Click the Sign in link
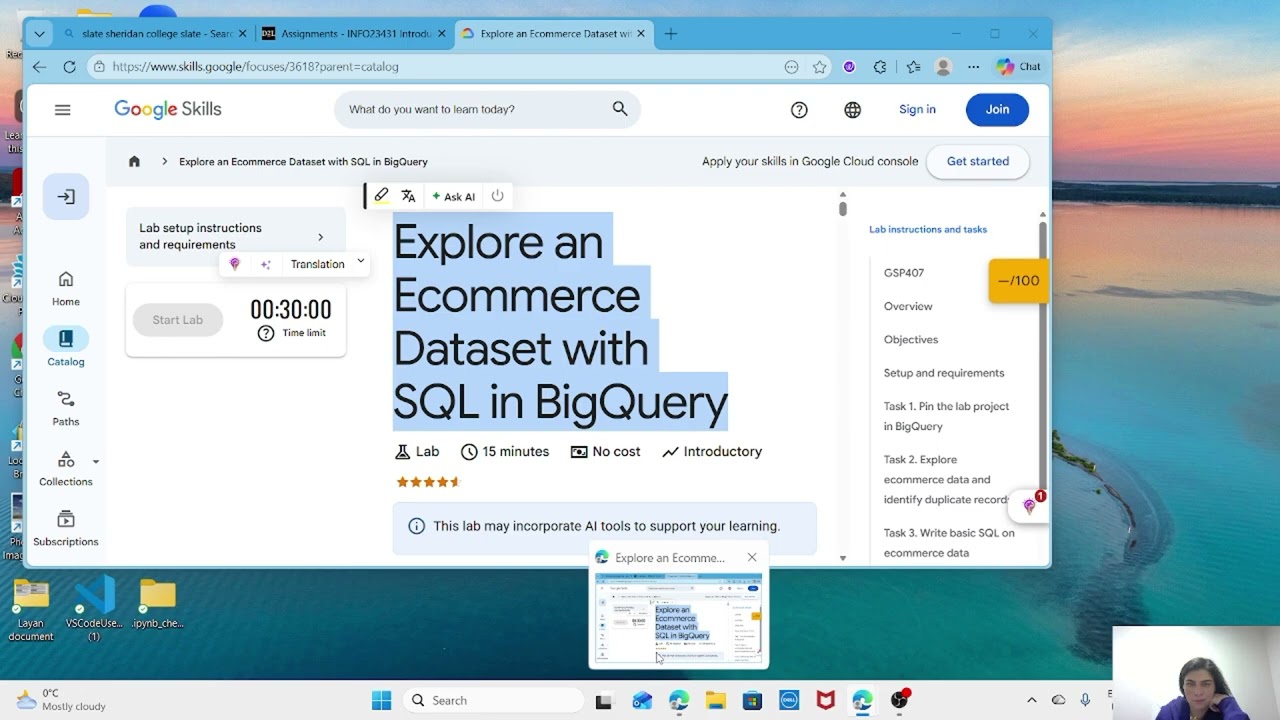The width and height of the screenshot is (1280, 720). pos(917,110)
